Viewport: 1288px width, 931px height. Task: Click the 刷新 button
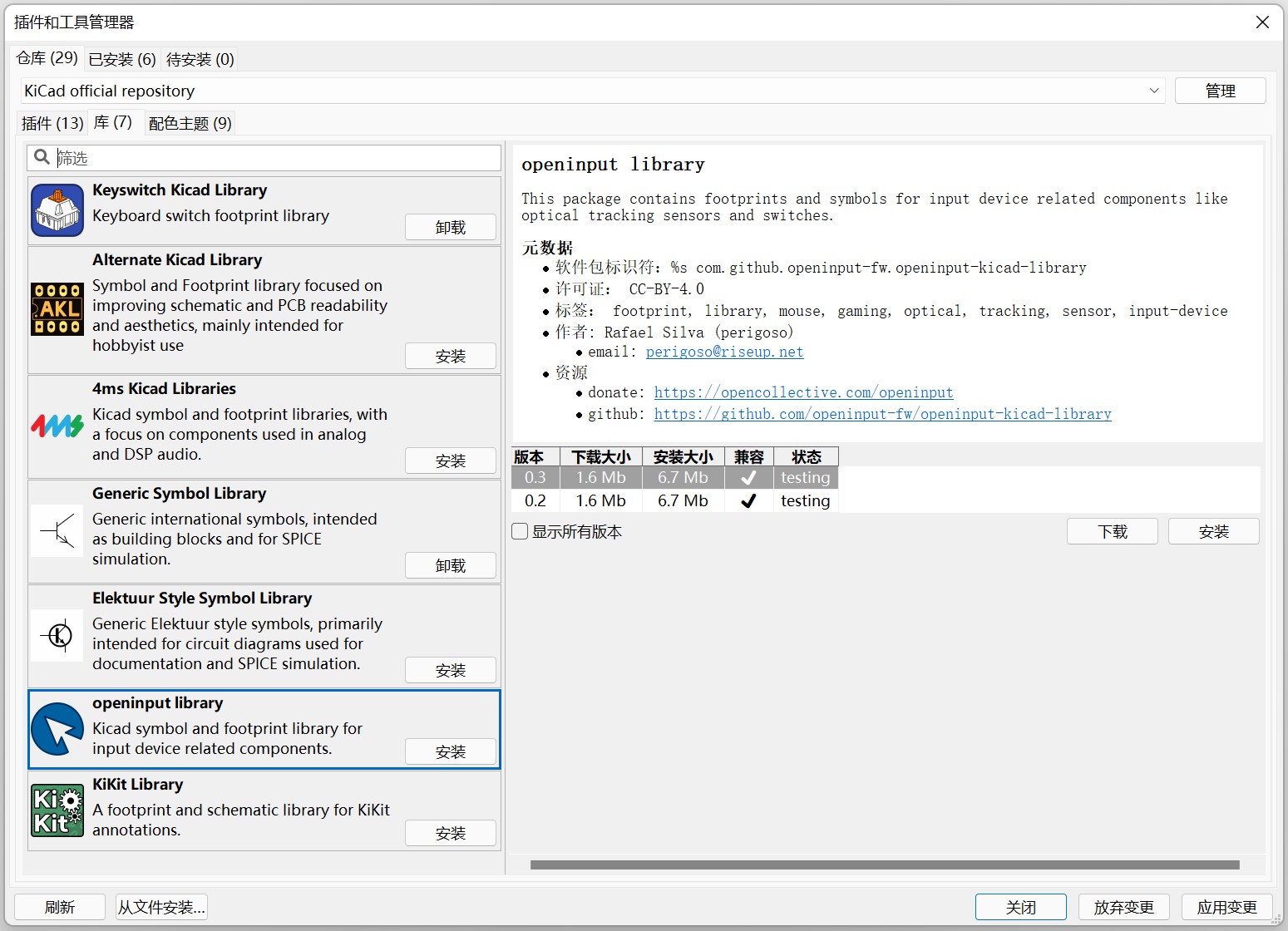click(x=60, y=907)
